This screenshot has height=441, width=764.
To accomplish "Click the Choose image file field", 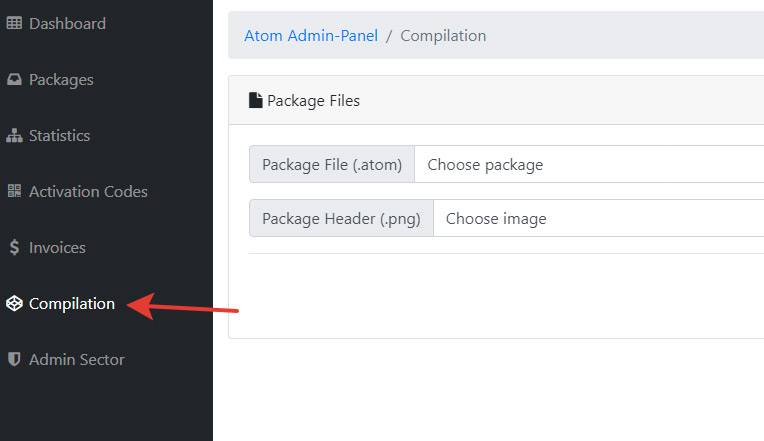I will (598, 218).
